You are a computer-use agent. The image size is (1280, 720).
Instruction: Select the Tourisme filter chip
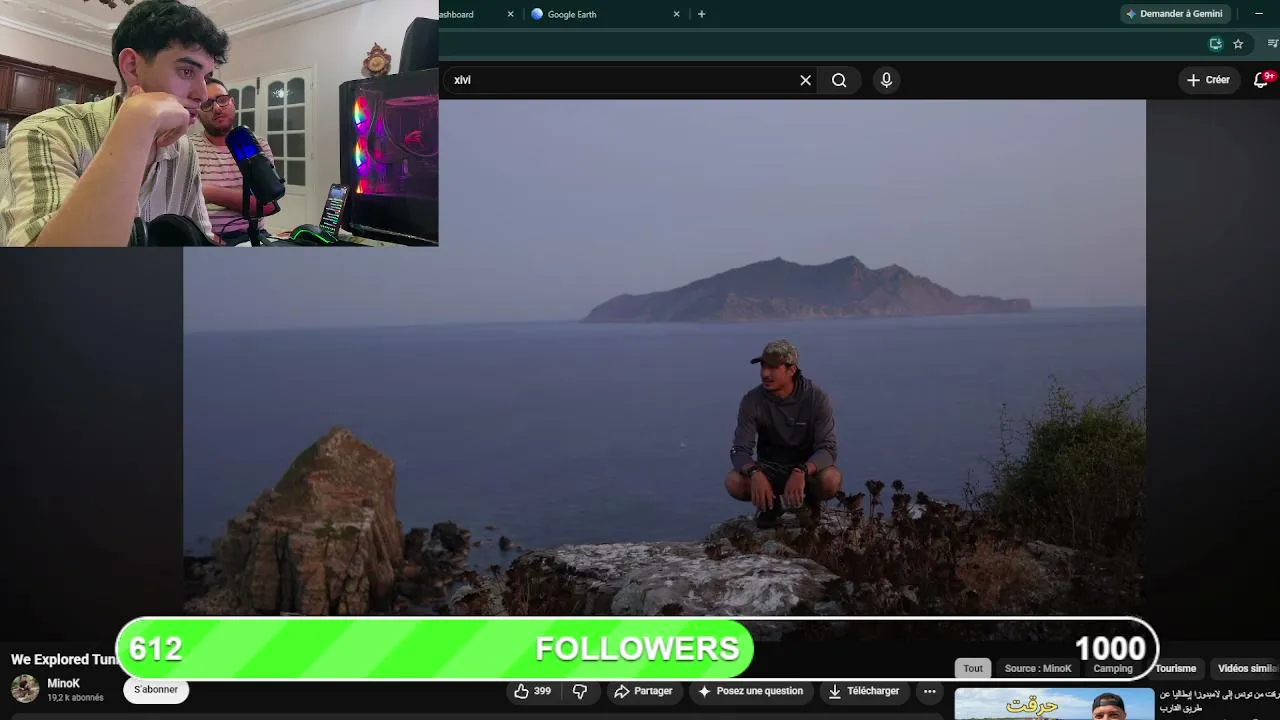point(1175,668)
